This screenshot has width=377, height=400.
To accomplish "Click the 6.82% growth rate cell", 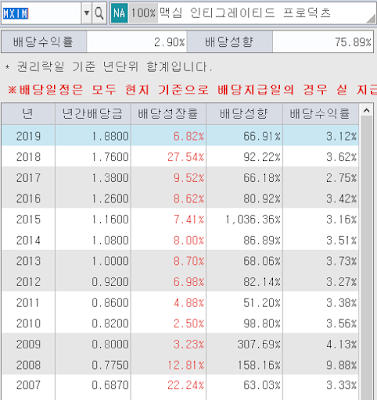I will [168, 136].
